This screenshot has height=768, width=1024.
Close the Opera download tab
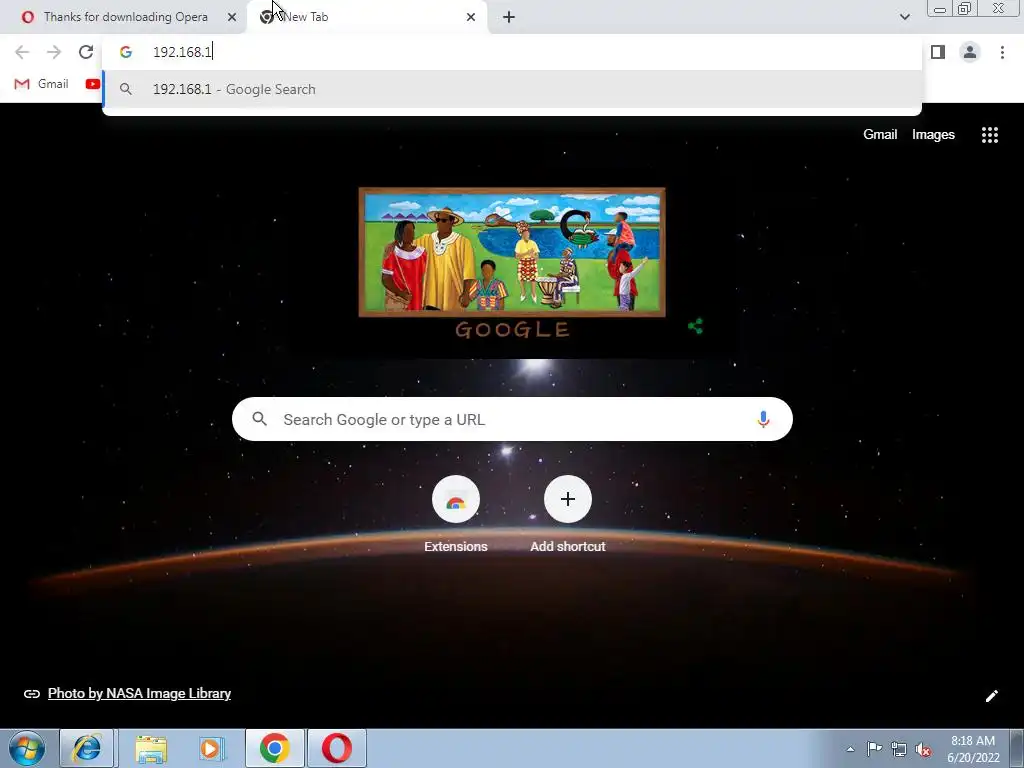click(232, 17)
